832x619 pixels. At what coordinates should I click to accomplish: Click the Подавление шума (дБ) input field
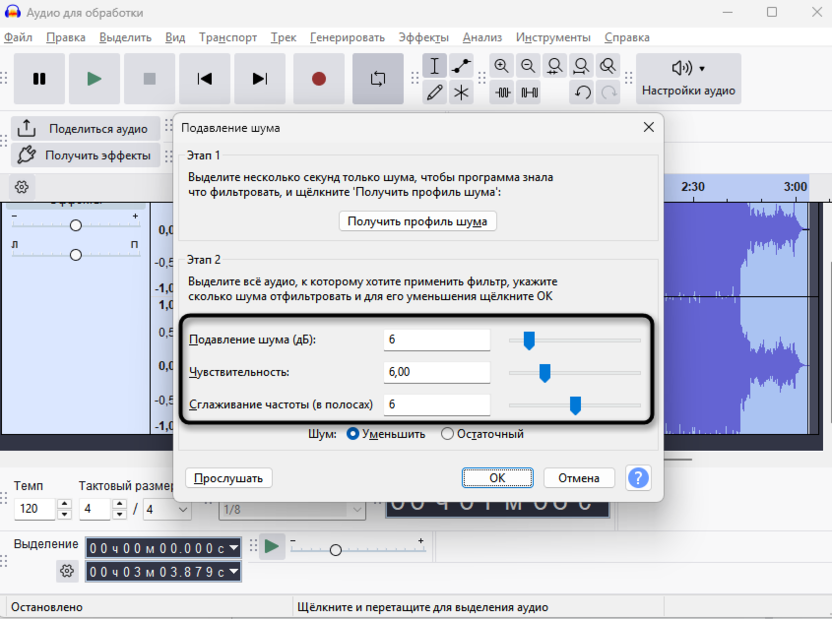(437, 339)
